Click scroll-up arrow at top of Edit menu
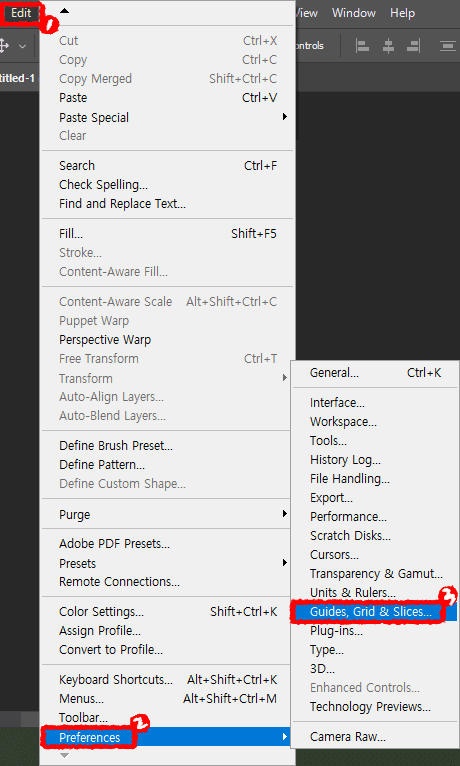 click(x=64, y=11)
